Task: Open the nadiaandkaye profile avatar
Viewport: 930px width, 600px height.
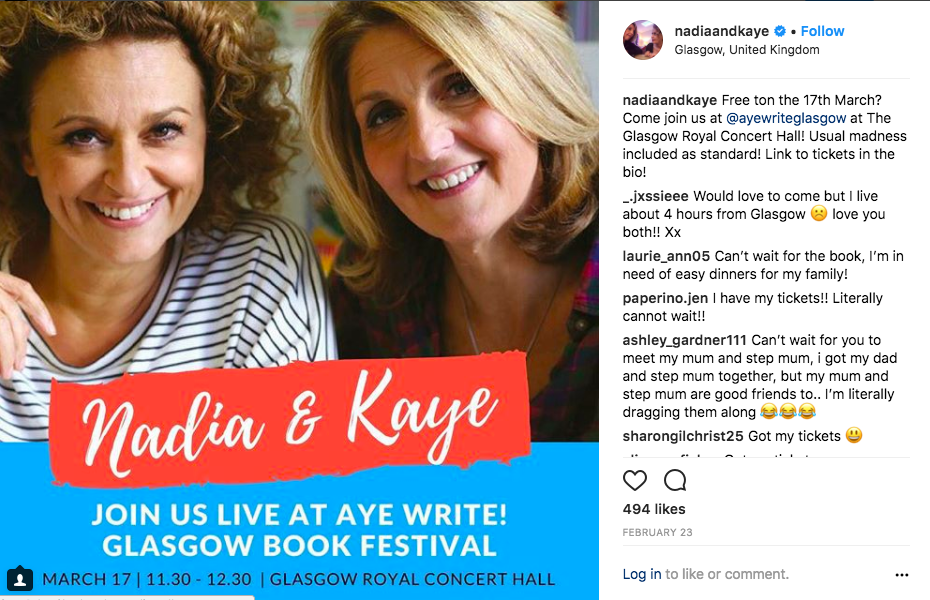Action: pos(643,40)
